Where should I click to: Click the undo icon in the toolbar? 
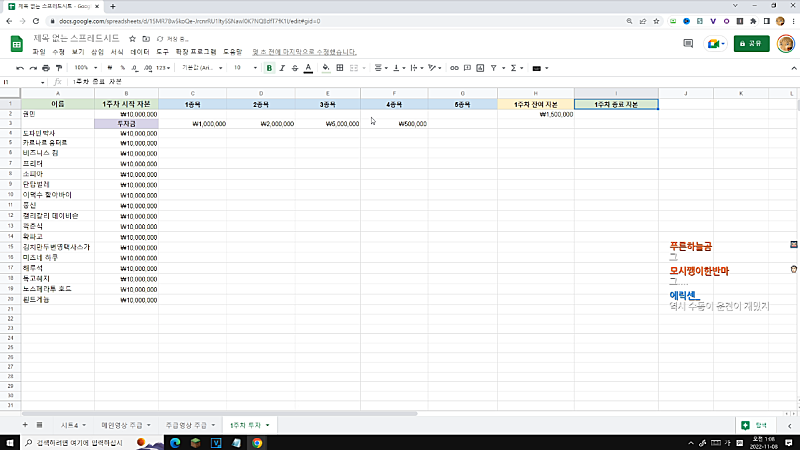coord(19,68)
